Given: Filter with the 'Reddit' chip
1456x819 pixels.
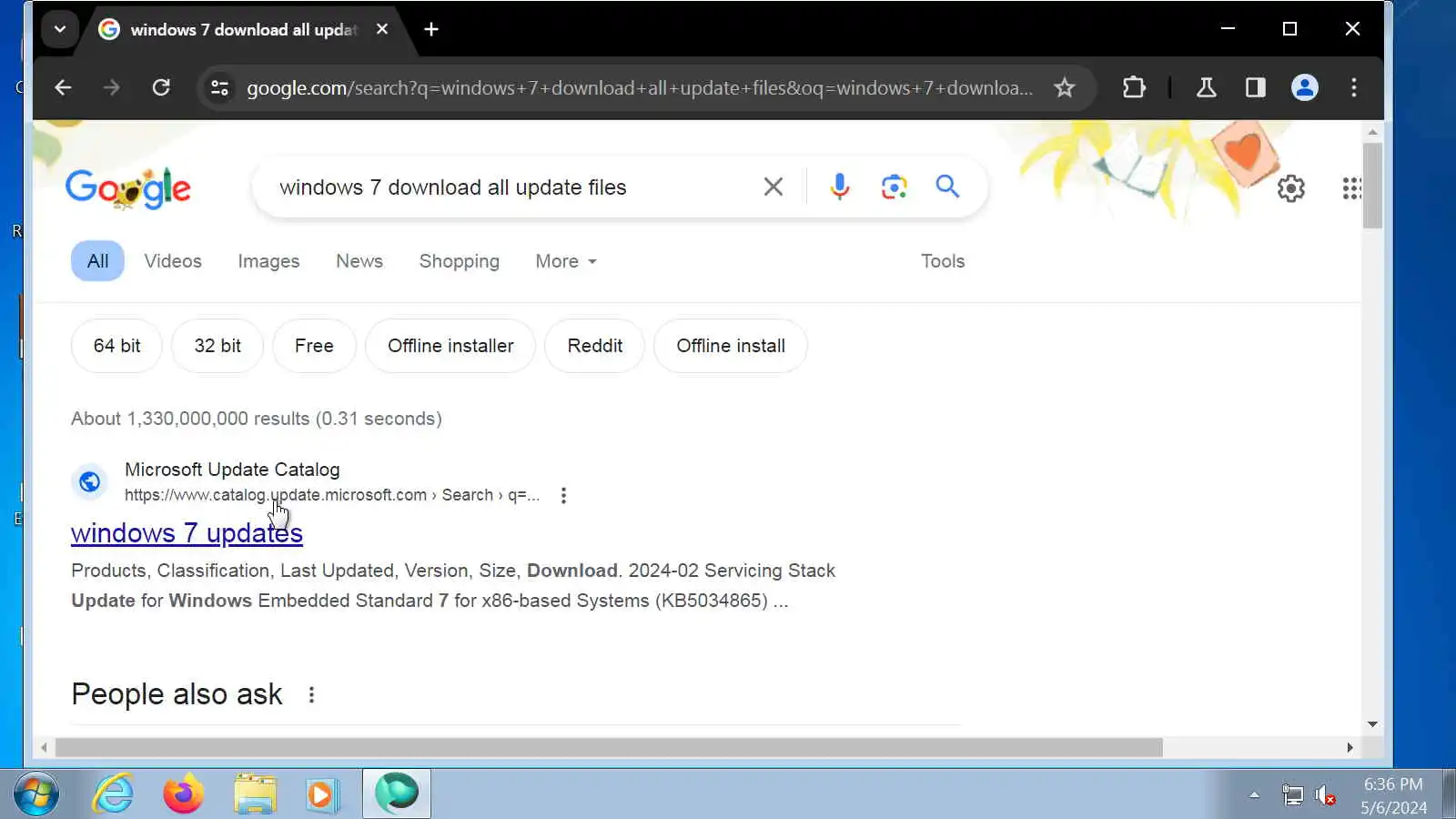Looking at the screenshot, I should click(x=595, y=346).
